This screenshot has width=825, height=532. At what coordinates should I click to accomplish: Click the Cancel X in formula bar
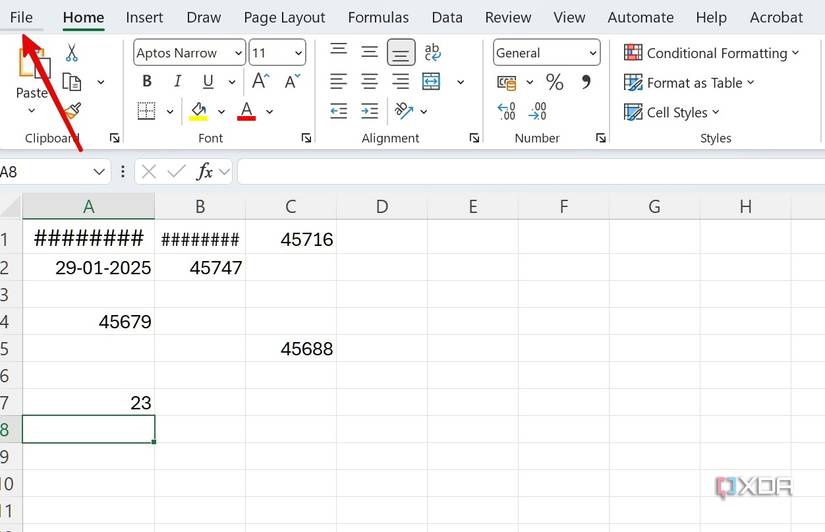pos(149,172)
